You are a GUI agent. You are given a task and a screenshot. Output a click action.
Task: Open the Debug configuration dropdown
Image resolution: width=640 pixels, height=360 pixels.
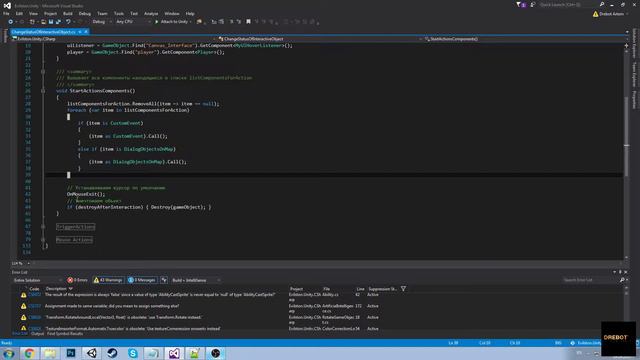click(x=102, y=22)
